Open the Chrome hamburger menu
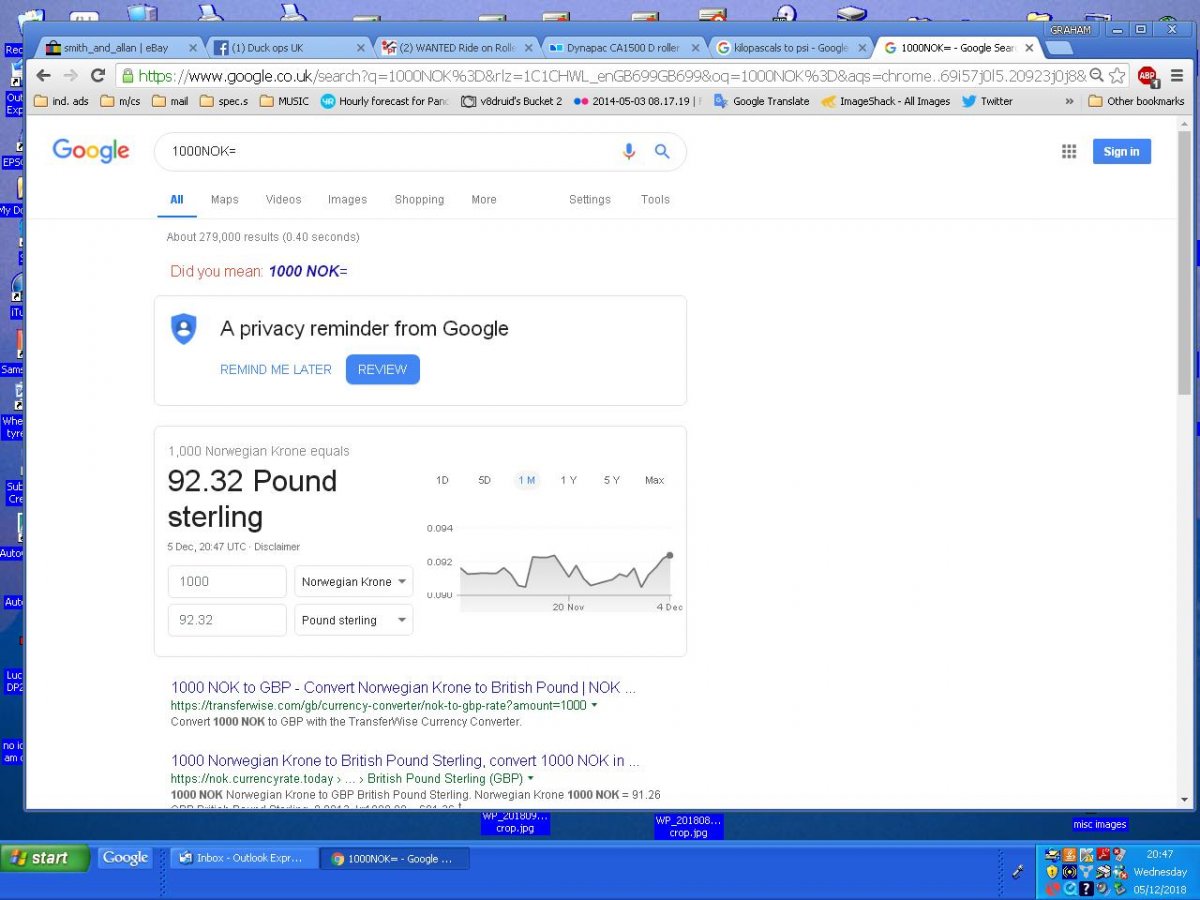 [x=1177, y=76]
